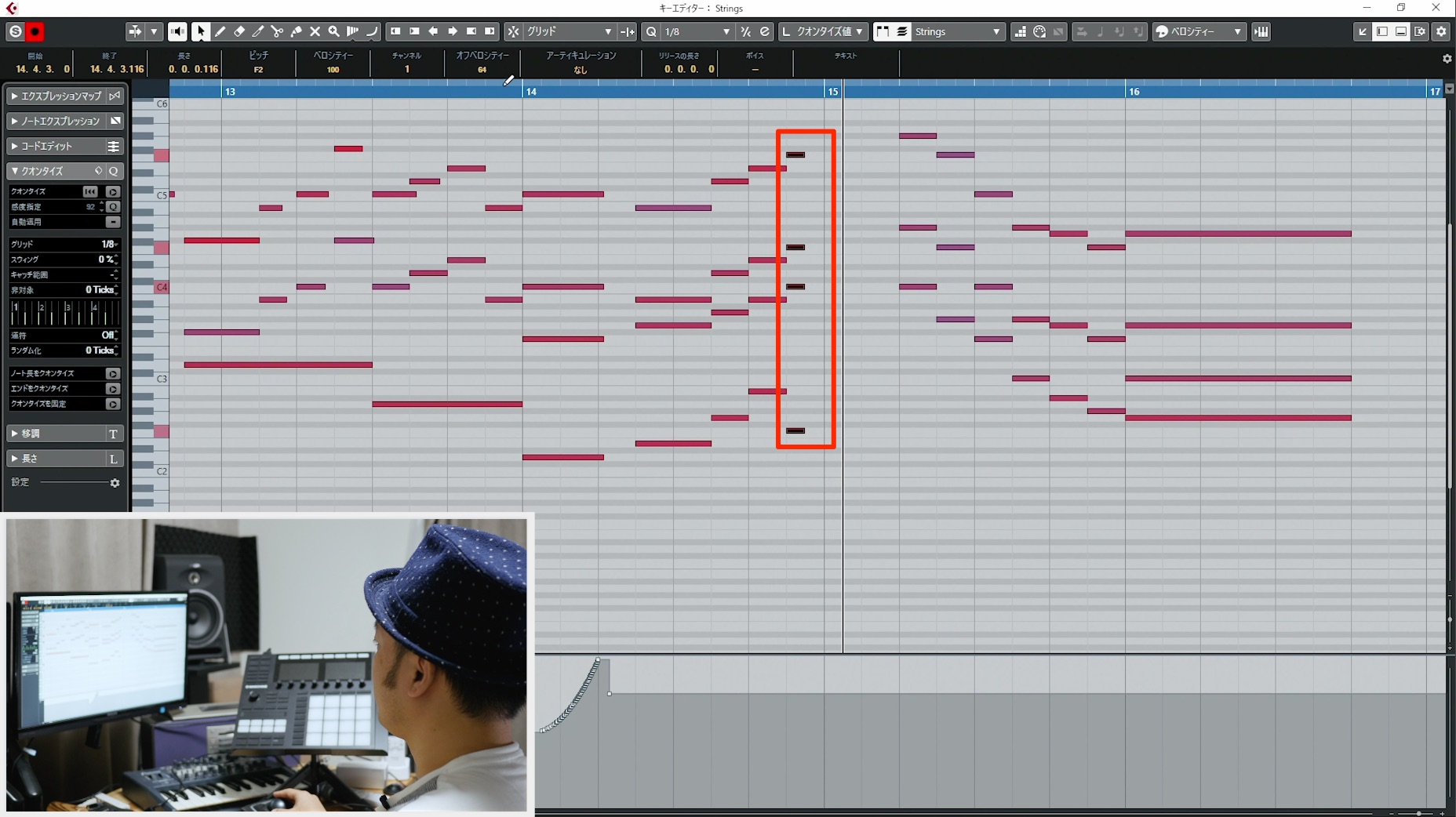Open the info line setup gear

tap(1447, 59)
